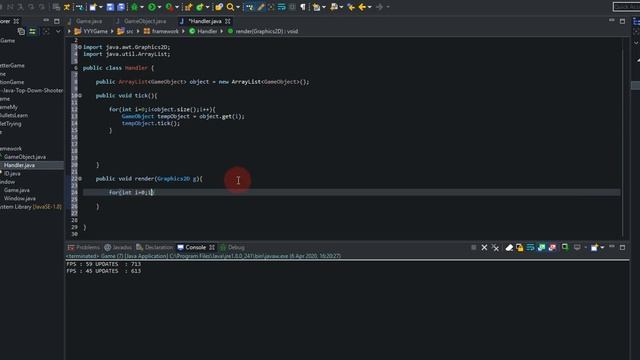The width and height of the screenshot is (640, 360).
Task: Toggle Scroll Lock padlock in console
Action: pyautogui.click(x=520, y=247)
